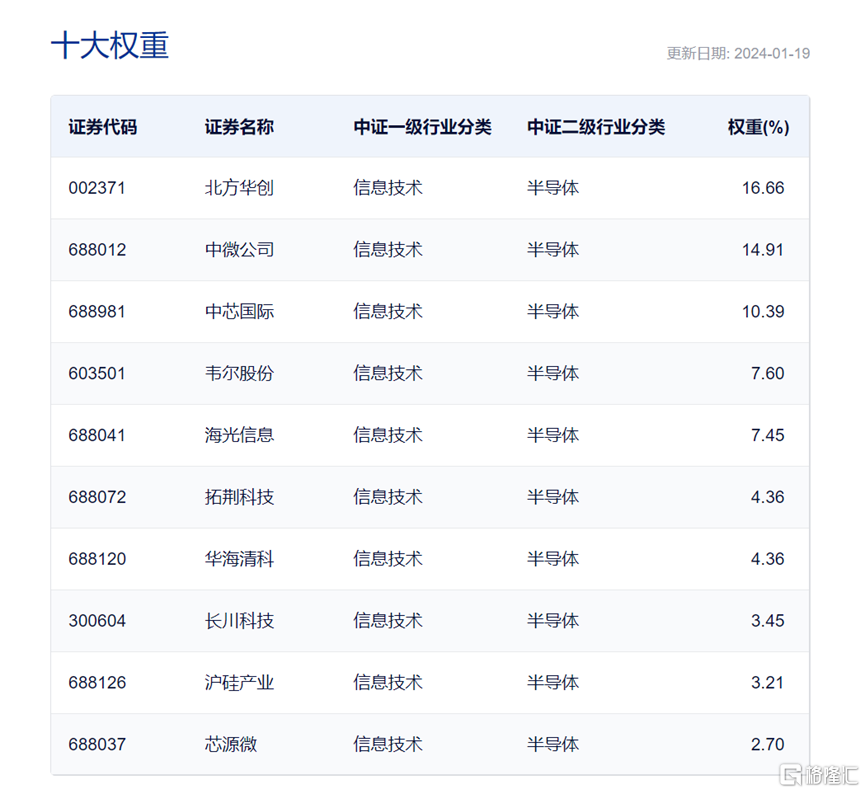Screen dimensions: 865x794
Task: Select weight '4.36' in the 华海清科 row
Action: click(767, 559)
